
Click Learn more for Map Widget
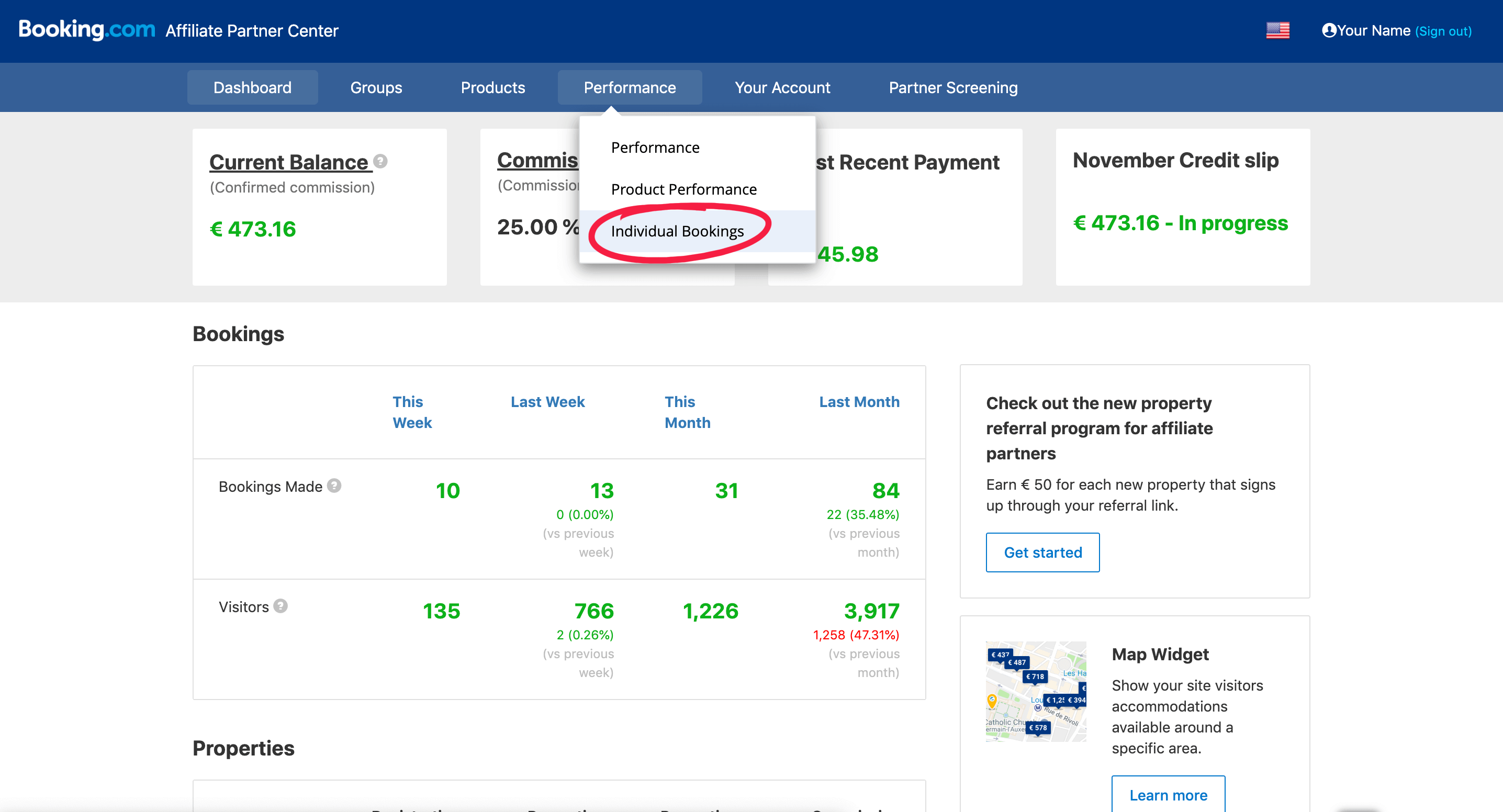click(x=1168, y=795)
